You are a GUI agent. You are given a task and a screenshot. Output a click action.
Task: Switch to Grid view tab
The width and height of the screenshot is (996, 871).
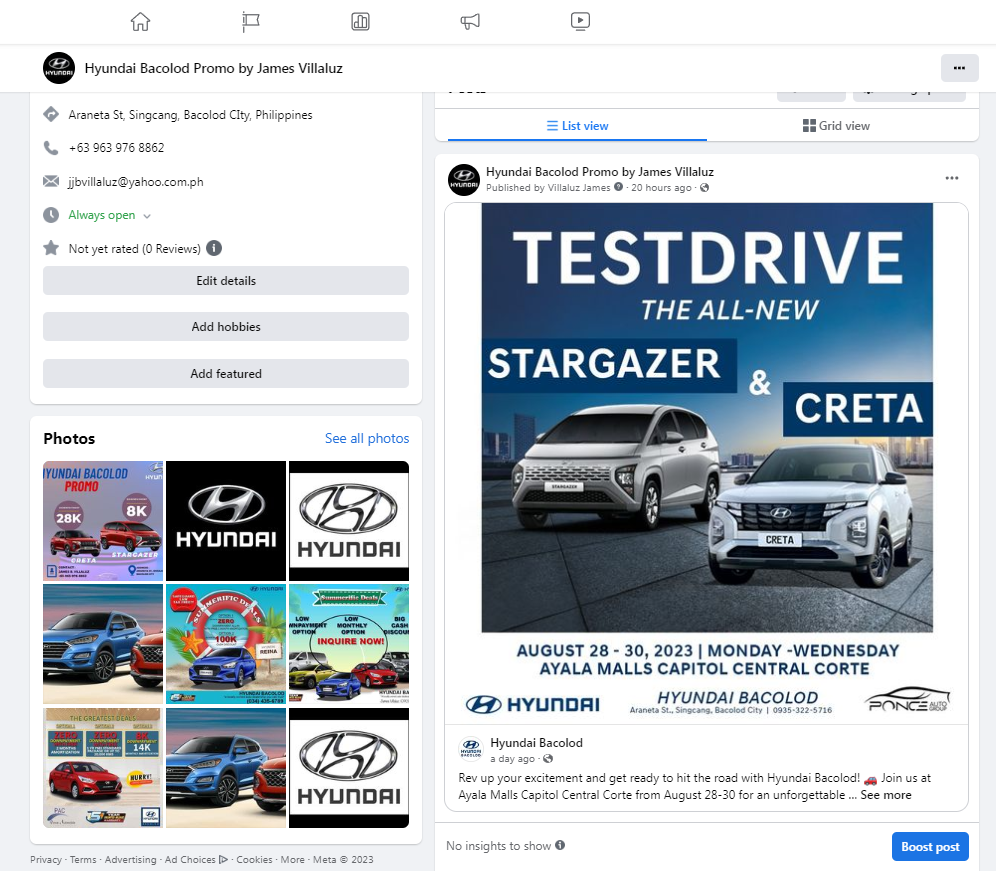point(837,126)
